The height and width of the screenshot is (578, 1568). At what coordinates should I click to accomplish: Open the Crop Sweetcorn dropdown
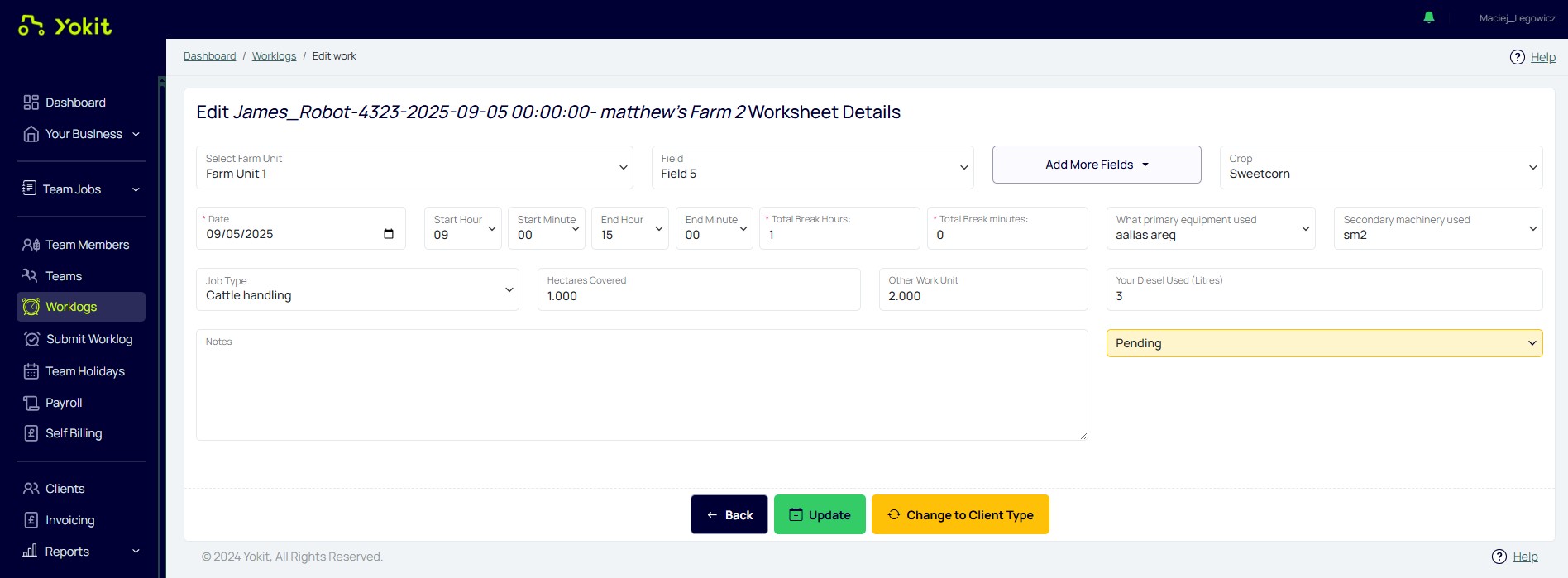1380,167
